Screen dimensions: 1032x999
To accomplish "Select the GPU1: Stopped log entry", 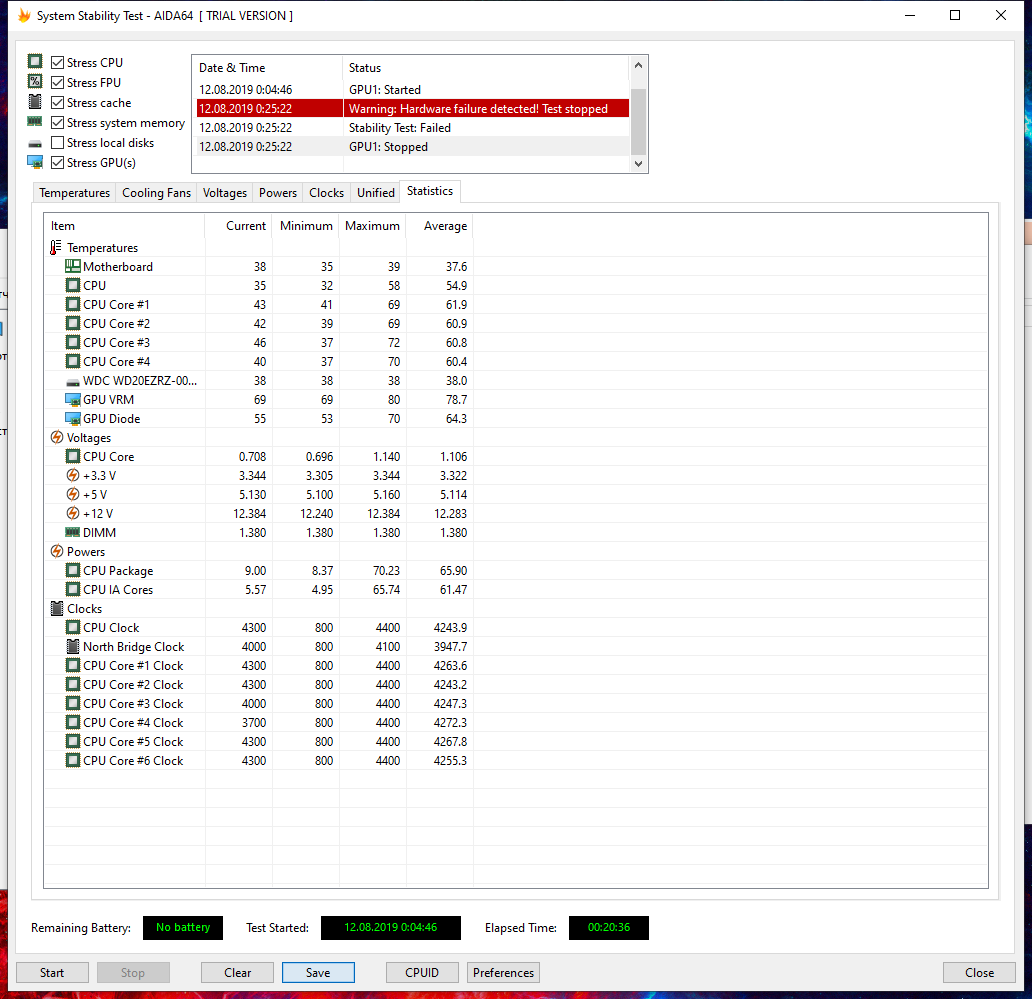I will 413,147.
